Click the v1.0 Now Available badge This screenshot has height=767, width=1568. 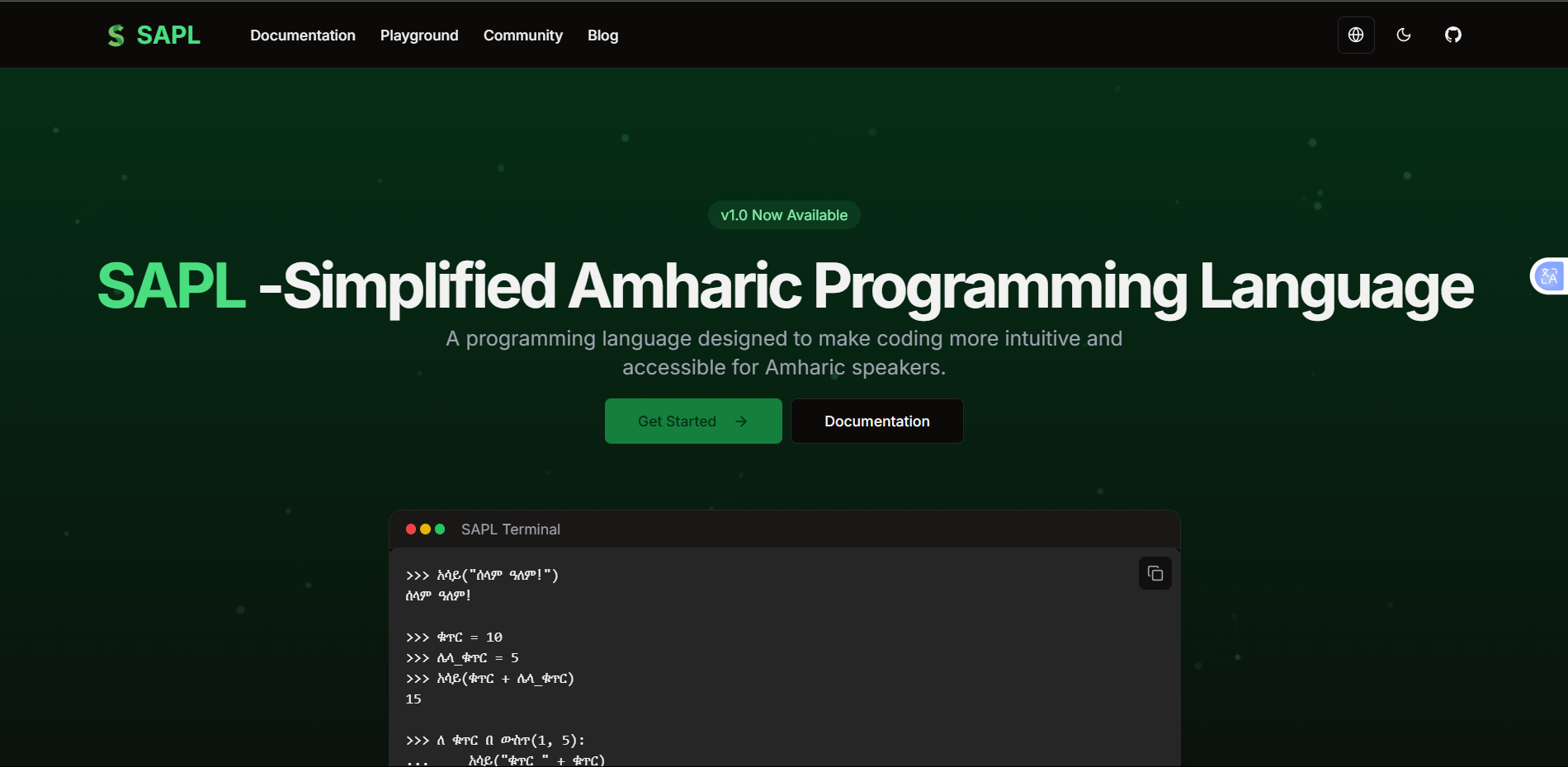click(783, 214)
